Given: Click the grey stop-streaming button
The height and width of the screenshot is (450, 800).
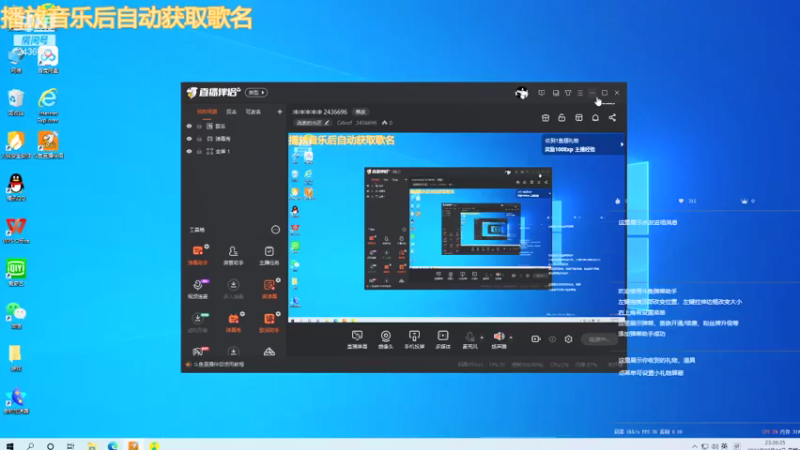Looking at the screenshot, I should 599,339.
